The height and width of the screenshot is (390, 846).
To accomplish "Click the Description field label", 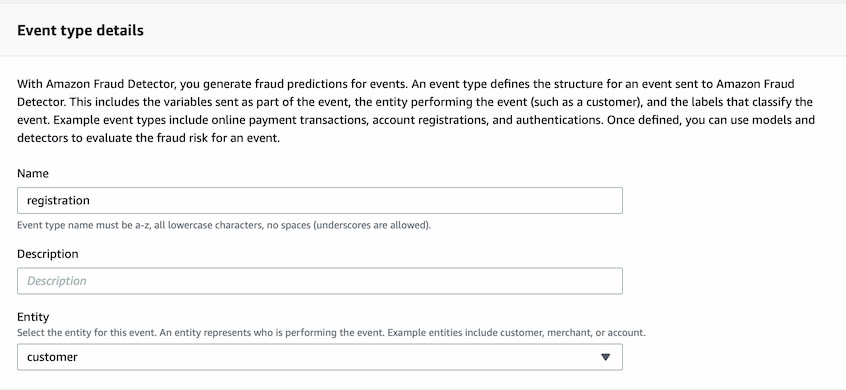I will tap(47, 254).
